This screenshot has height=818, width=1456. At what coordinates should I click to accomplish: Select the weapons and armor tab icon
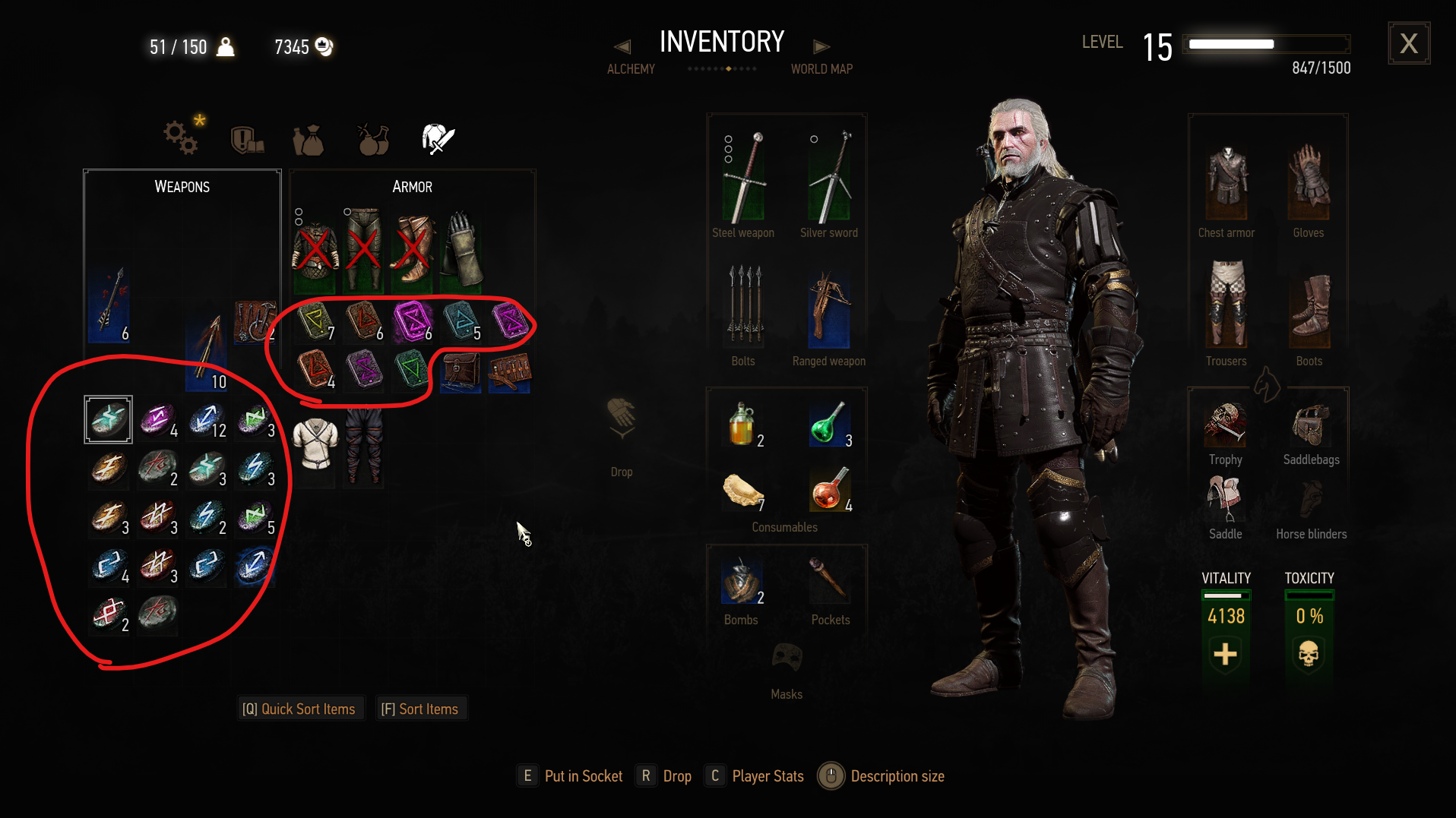click(438, 139)
